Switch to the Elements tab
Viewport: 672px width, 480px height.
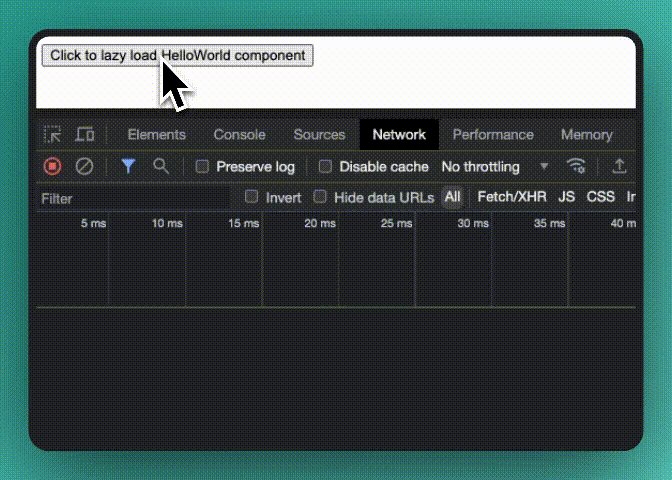[156, 135]
